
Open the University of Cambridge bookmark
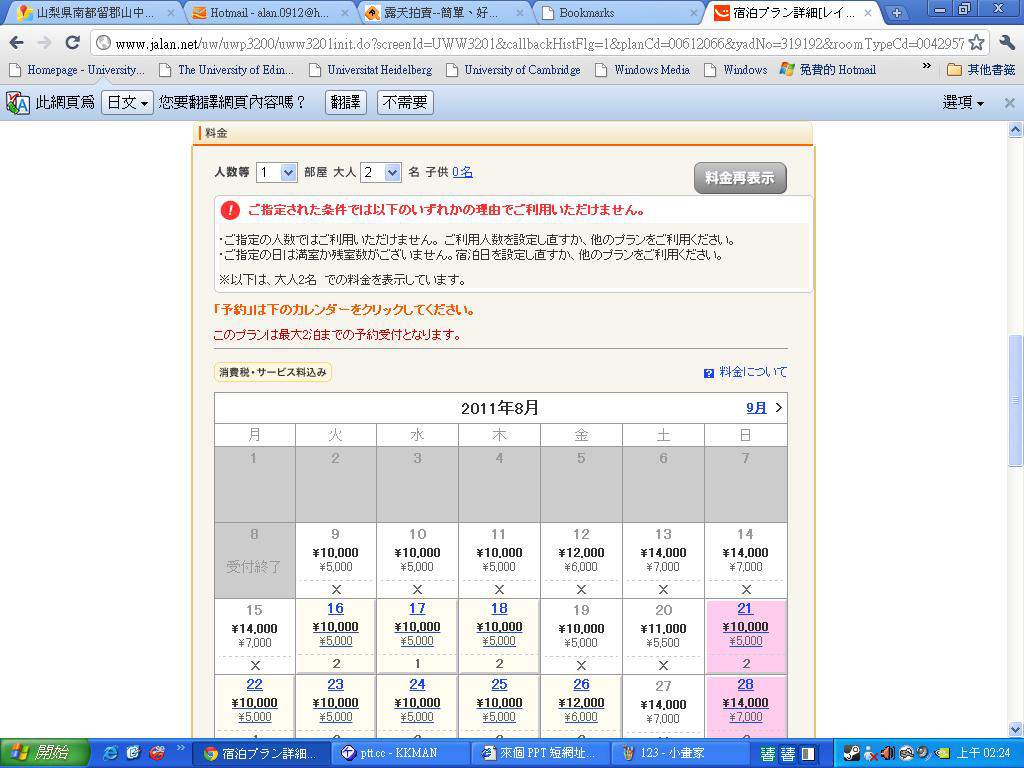[513, 70]
